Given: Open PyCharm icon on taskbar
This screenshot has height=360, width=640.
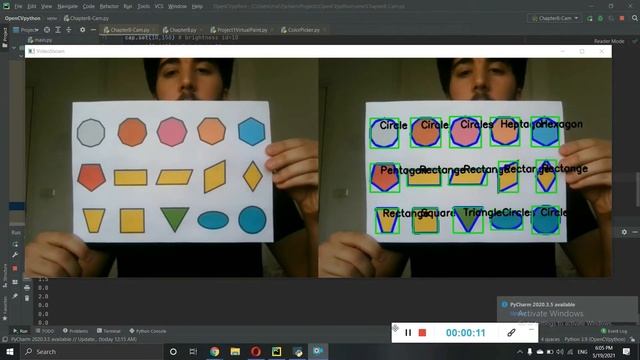Looking at the screenshot, I should click(x=277, y=351).
